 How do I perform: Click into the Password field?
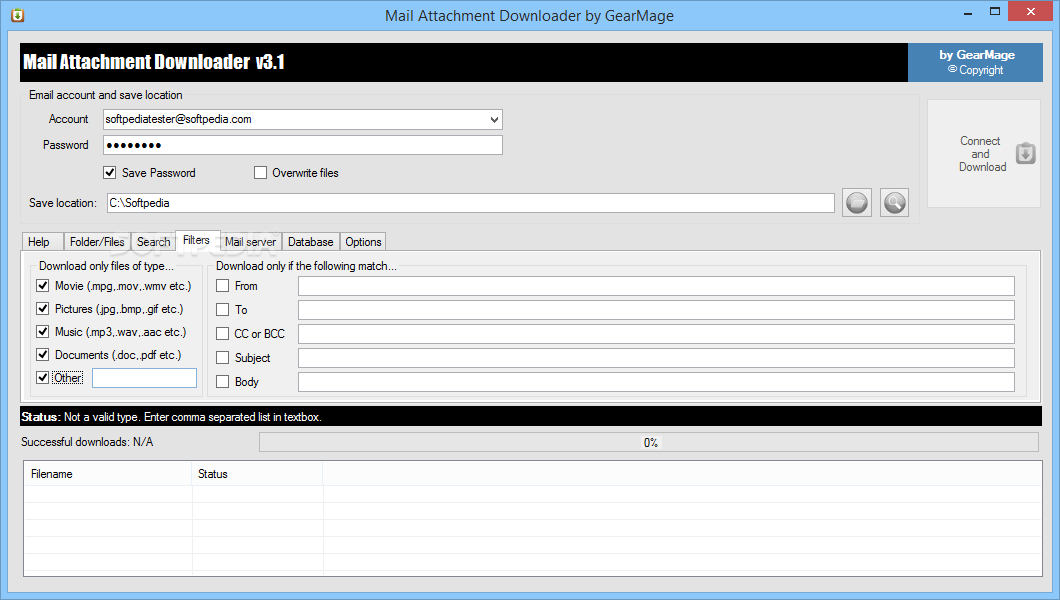pos(303,145)
